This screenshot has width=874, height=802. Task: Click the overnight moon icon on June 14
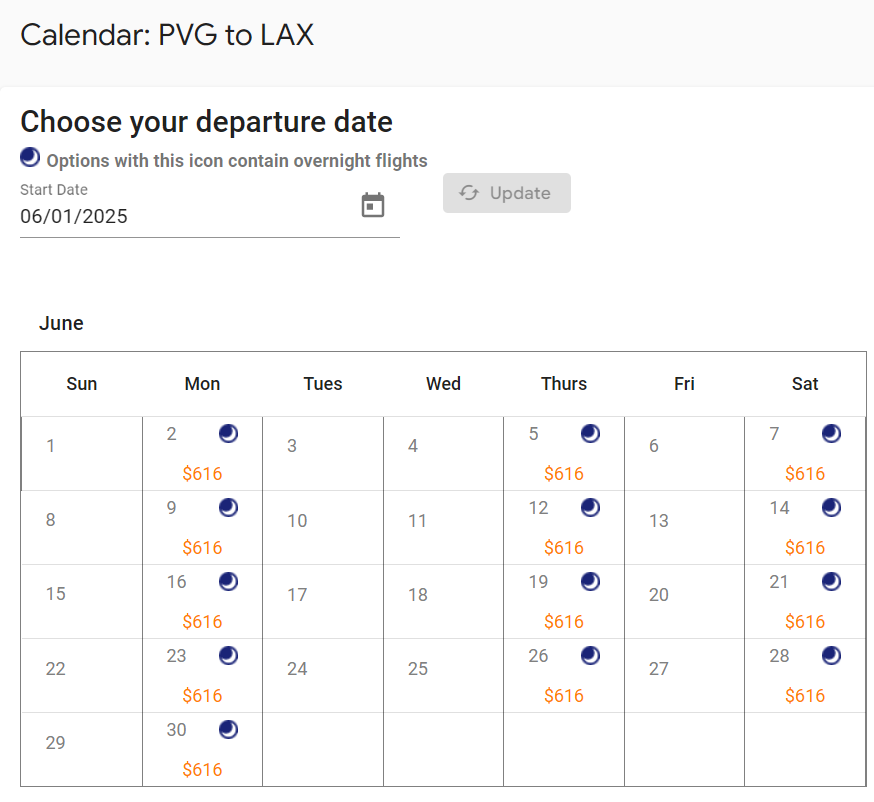pyautogui.click(x=831, y=508)
